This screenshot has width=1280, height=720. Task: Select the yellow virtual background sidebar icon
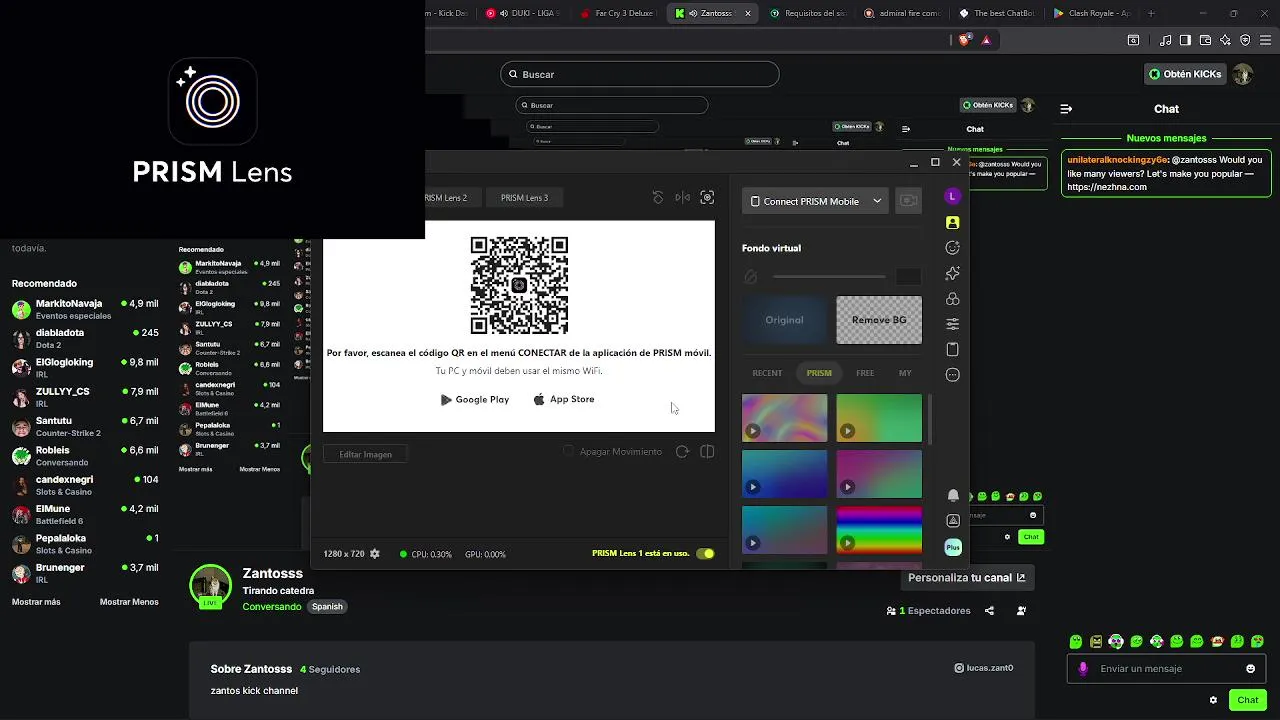click(x=953, y=222)
